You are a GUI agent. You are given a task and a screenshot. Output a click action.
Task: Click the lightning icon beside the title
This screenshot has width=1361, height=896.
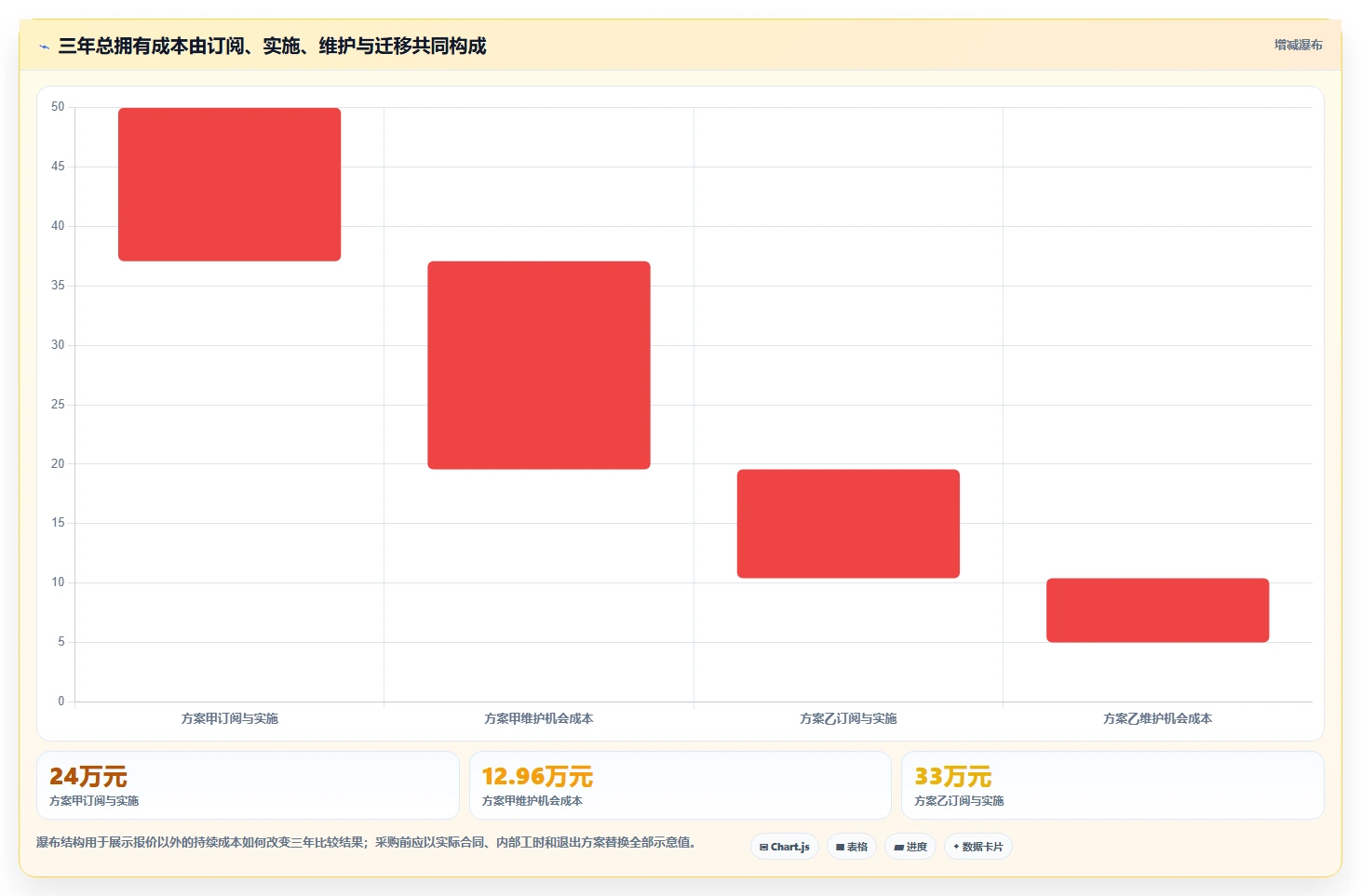coord(44,47)
